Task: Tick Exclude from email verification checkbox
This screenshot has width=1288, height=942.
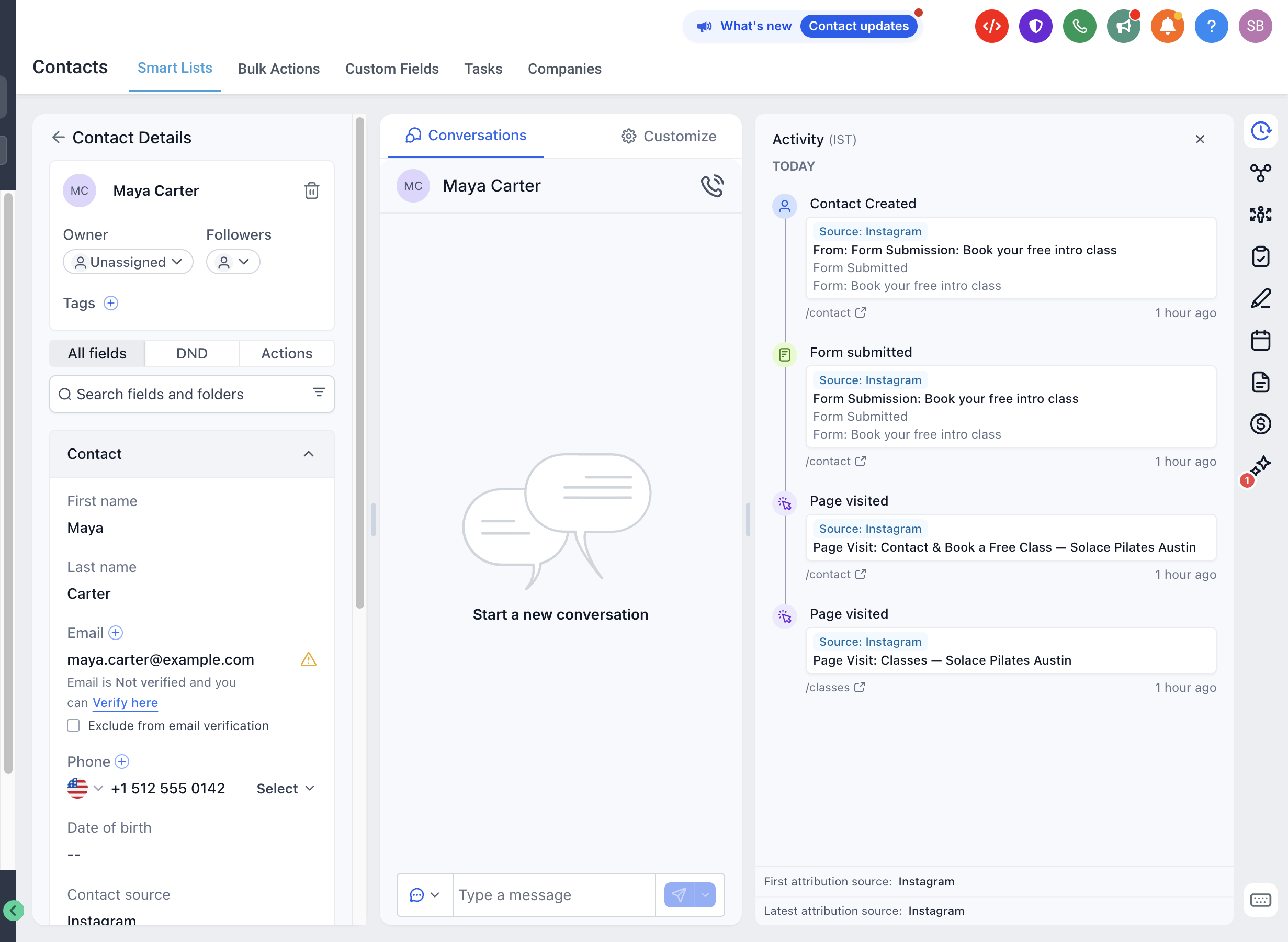Action: tap(73, 725)
